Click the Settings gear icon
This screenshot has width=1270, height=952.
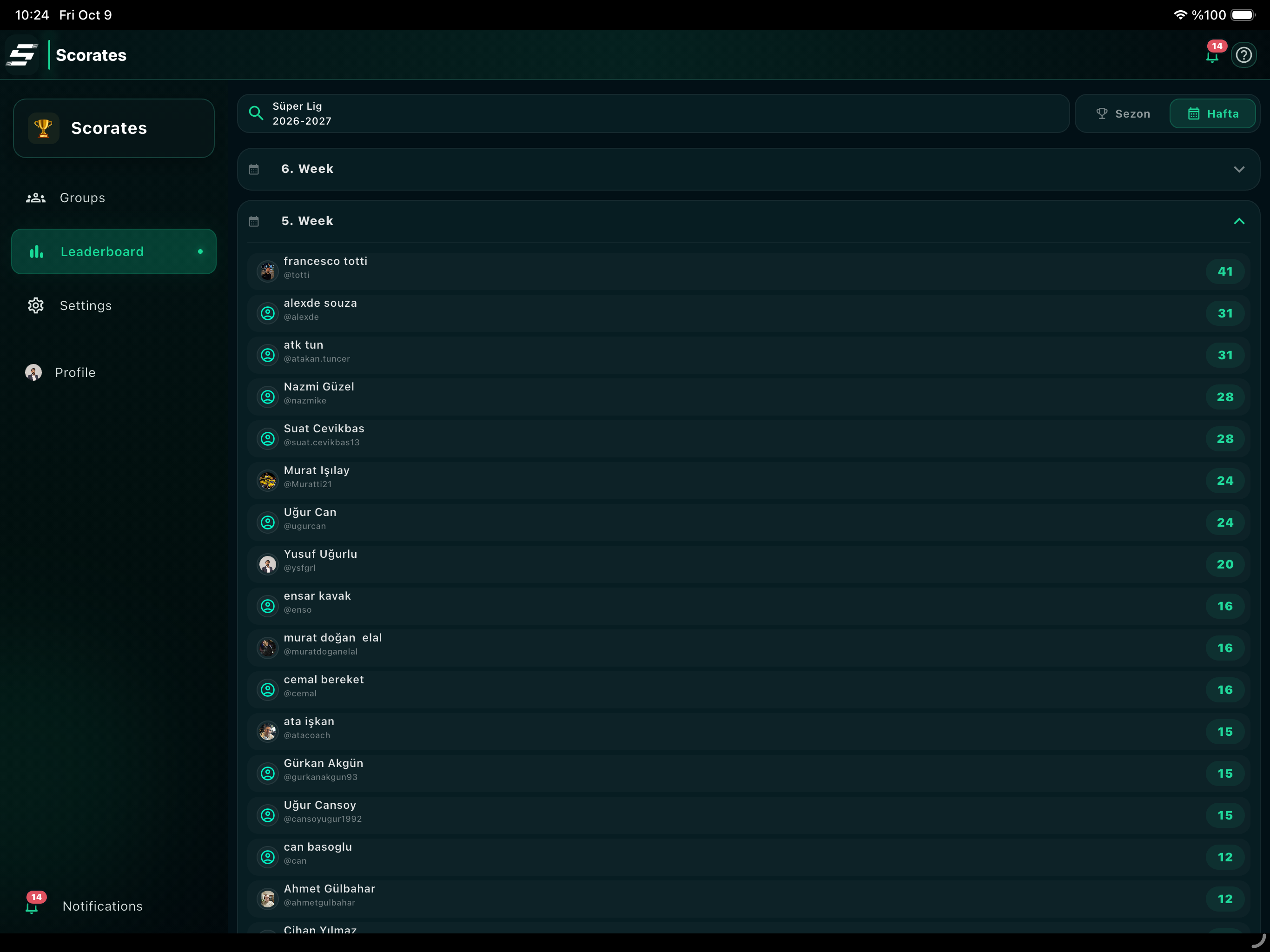click(x=36, y=305)
